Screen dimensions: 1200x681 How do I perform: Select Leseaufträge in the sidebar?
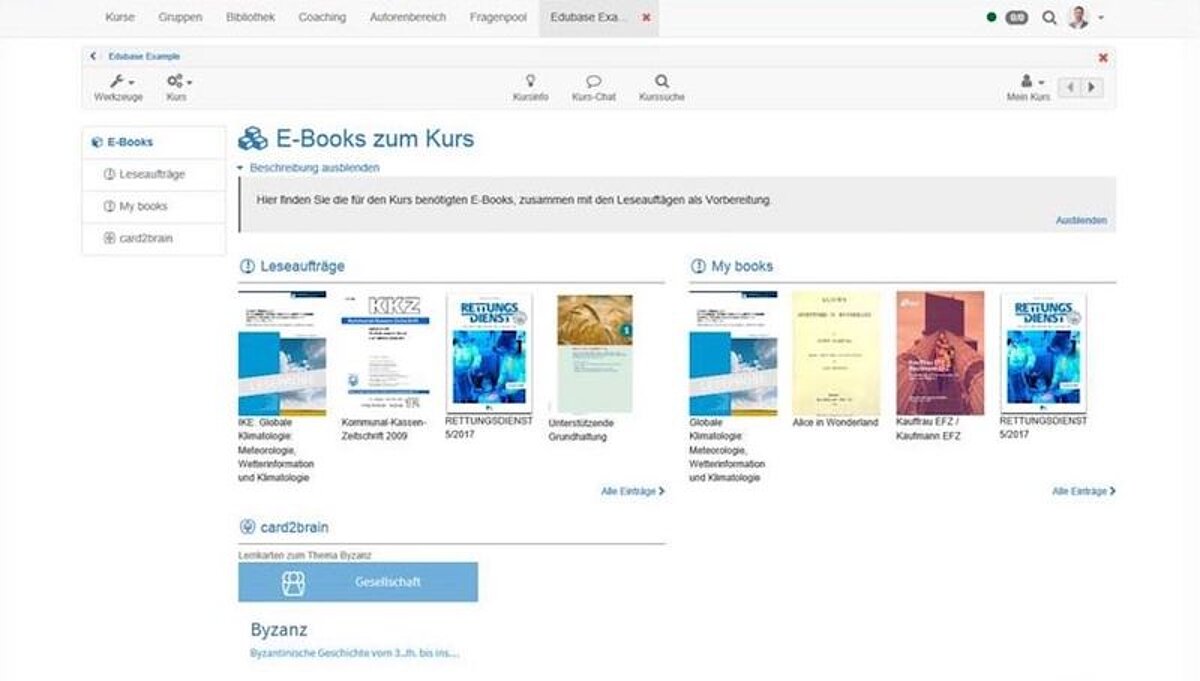coord(152,174)
